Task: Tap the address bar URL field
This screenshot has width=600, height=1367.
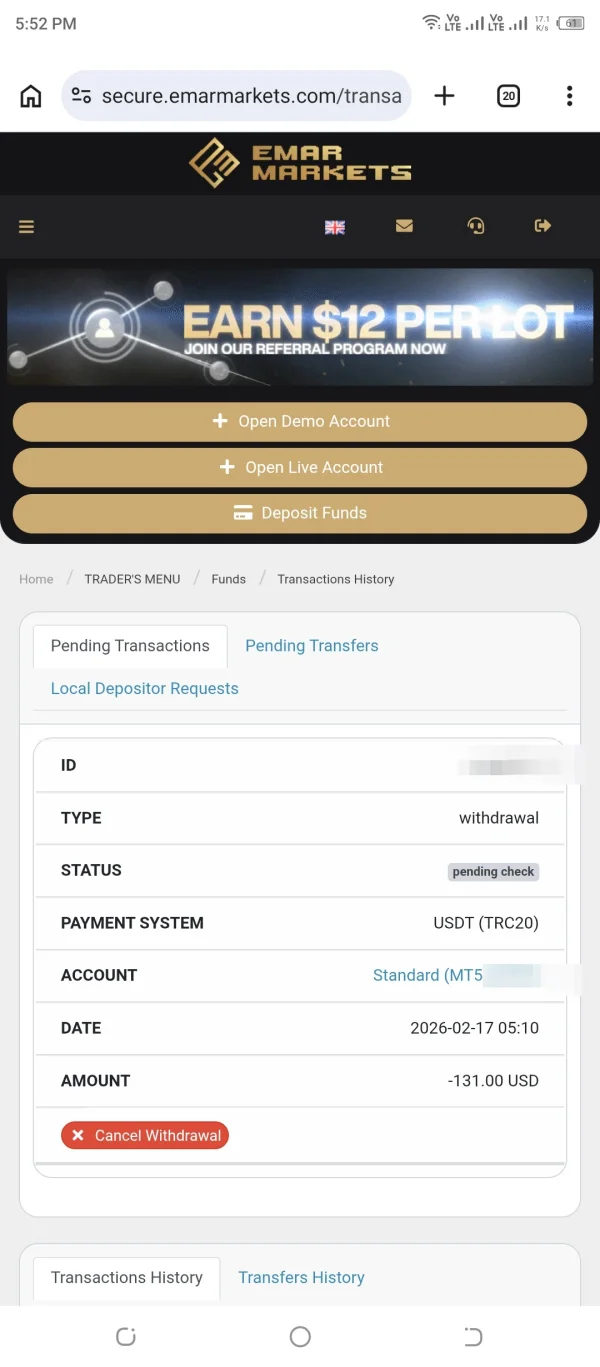Action: click(x=250, y=96)
